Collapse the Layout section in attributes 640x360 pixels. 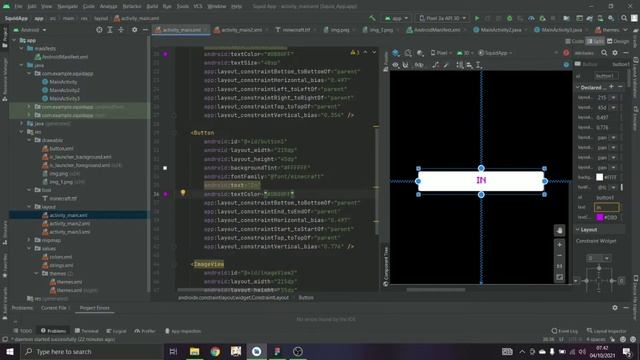point(578,230)
